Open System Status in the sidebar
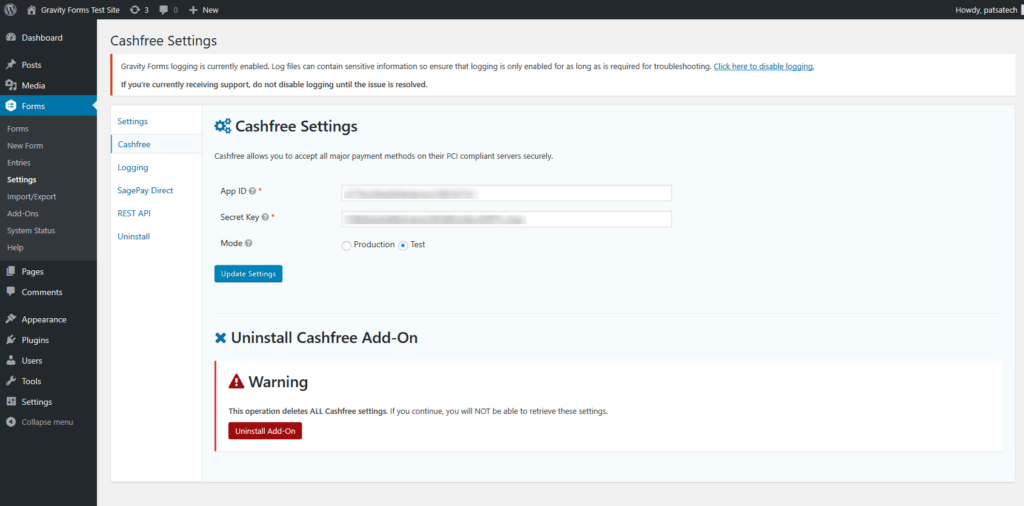1024x506 pixels. tap(31, 230)
